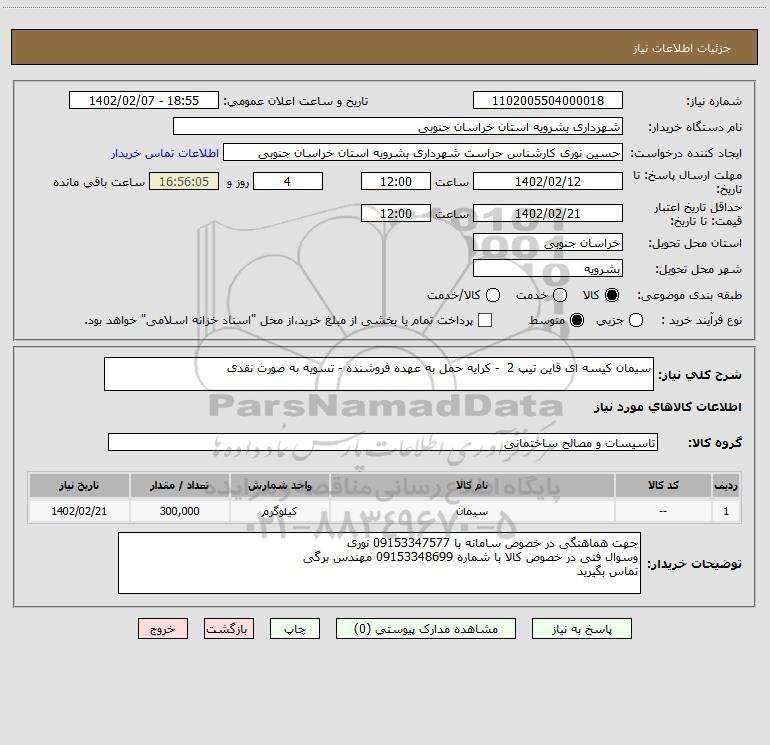
Task: Click the تاریخ نیاز column header
Action: [79, 486]
